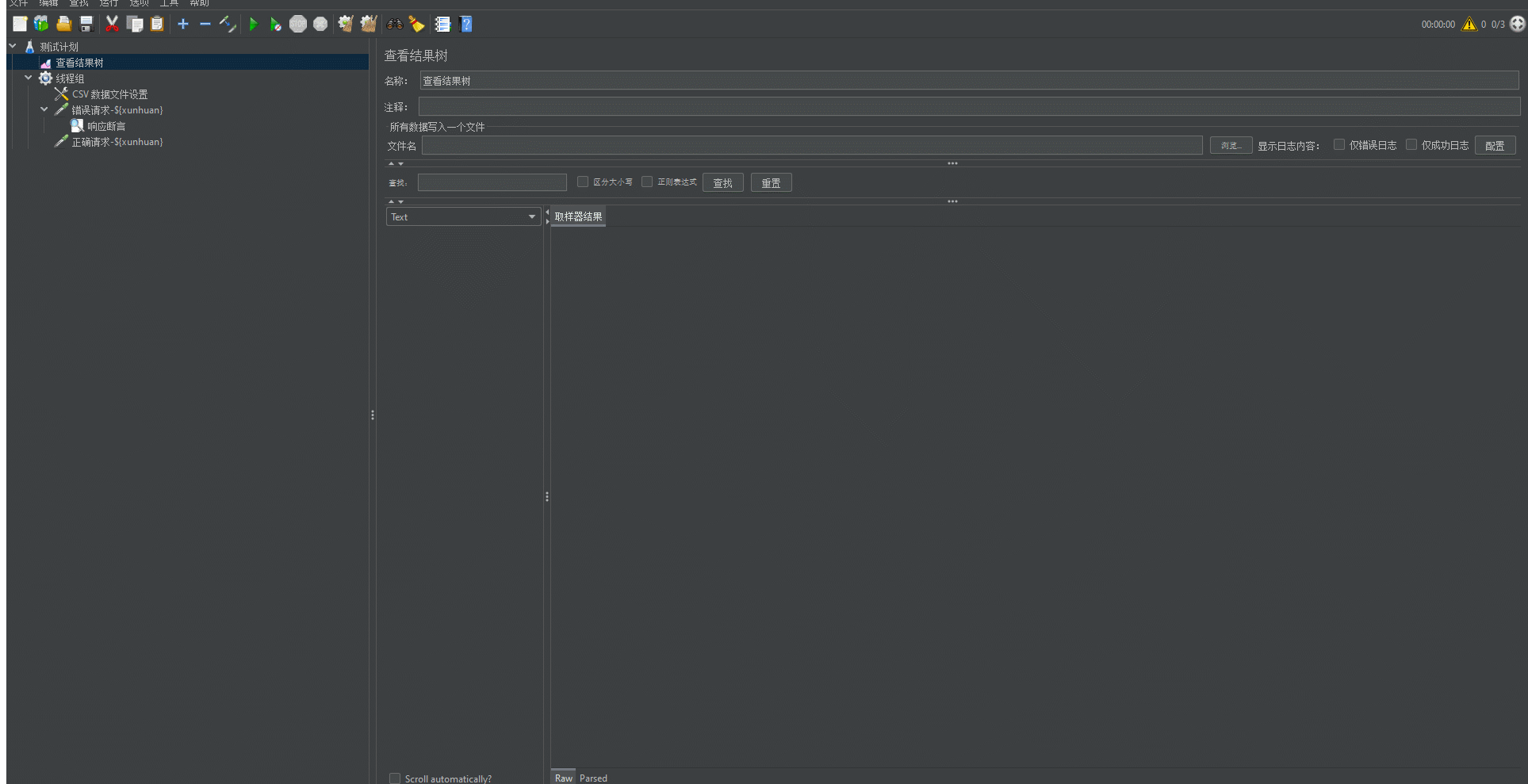Viewport: 1528px width, 784px height.
Task: Collapse the 错误请求-${xunhuan} tree node
Action: click(44, 109)
